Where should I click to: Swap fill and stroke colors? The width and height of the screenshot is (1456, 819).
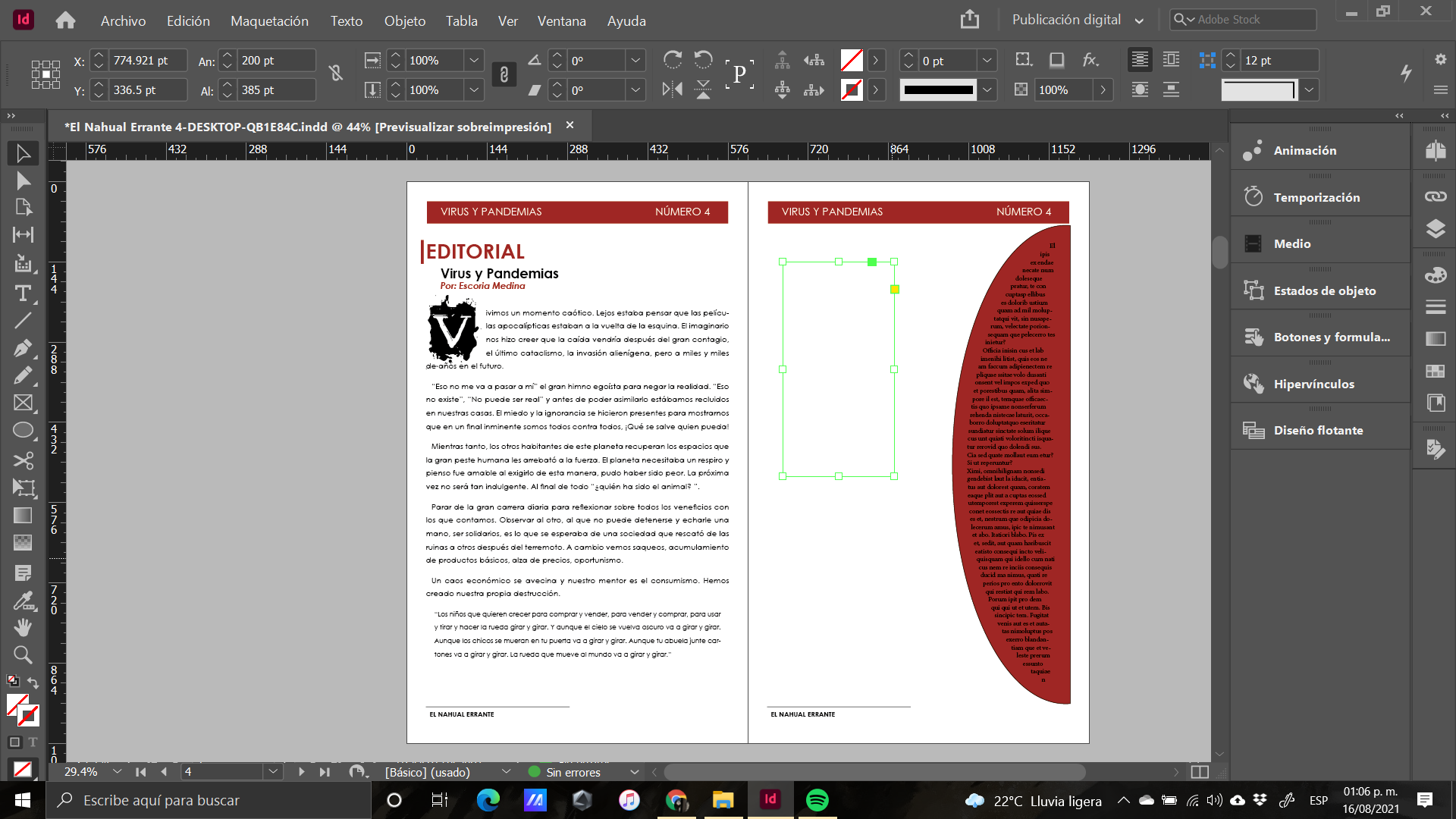33,682
